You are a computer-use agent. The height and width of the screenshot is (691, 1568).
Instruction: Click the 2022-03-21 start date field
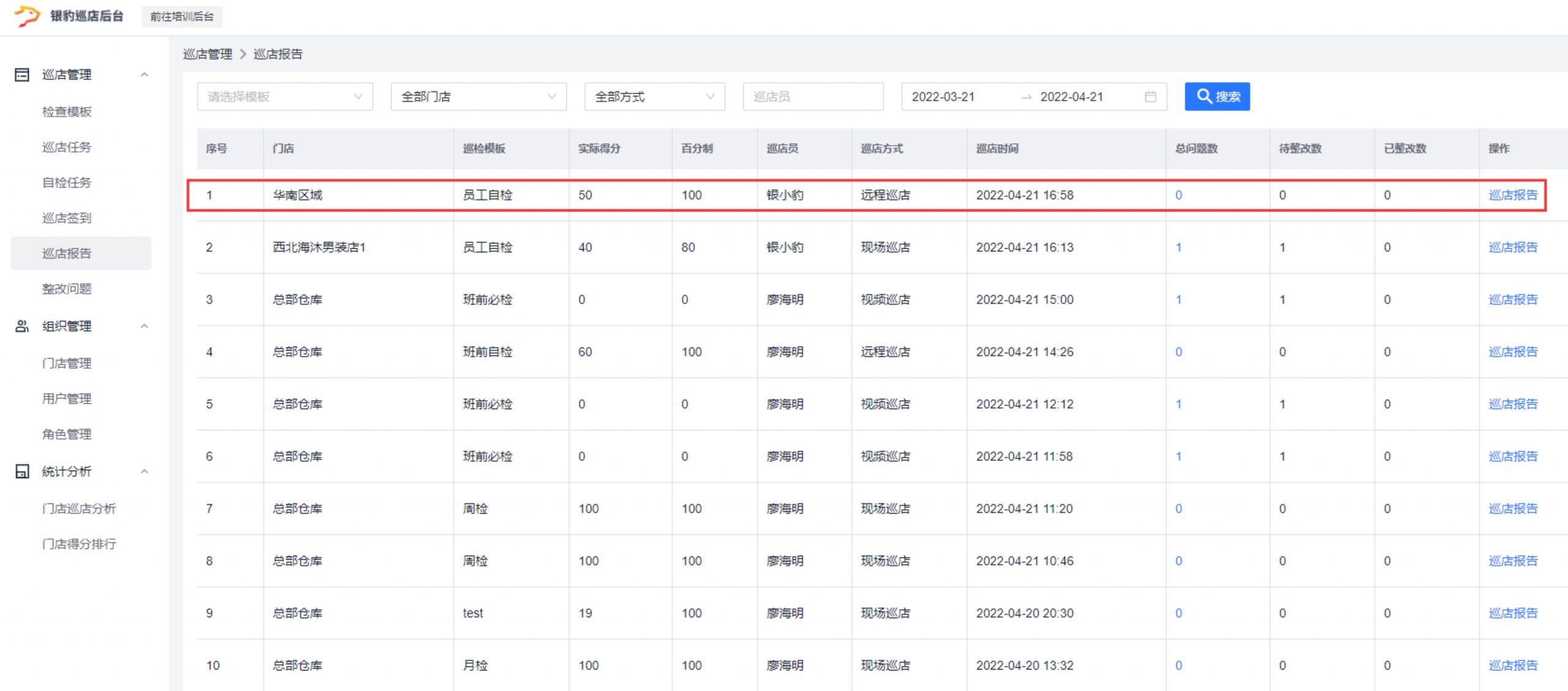pyautogui.click(x=943, y=97)
